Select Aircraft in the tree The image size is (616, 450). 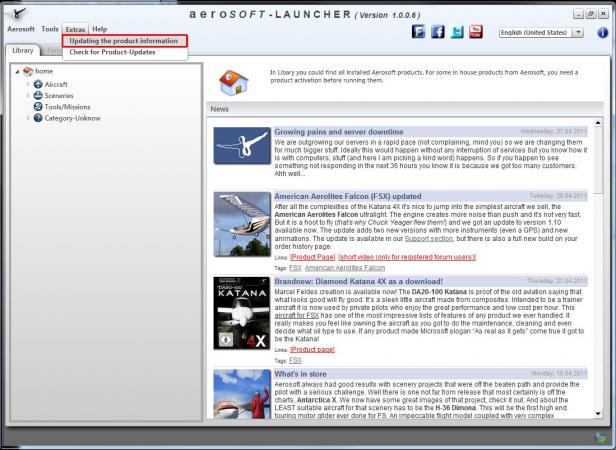pos(56,84)
